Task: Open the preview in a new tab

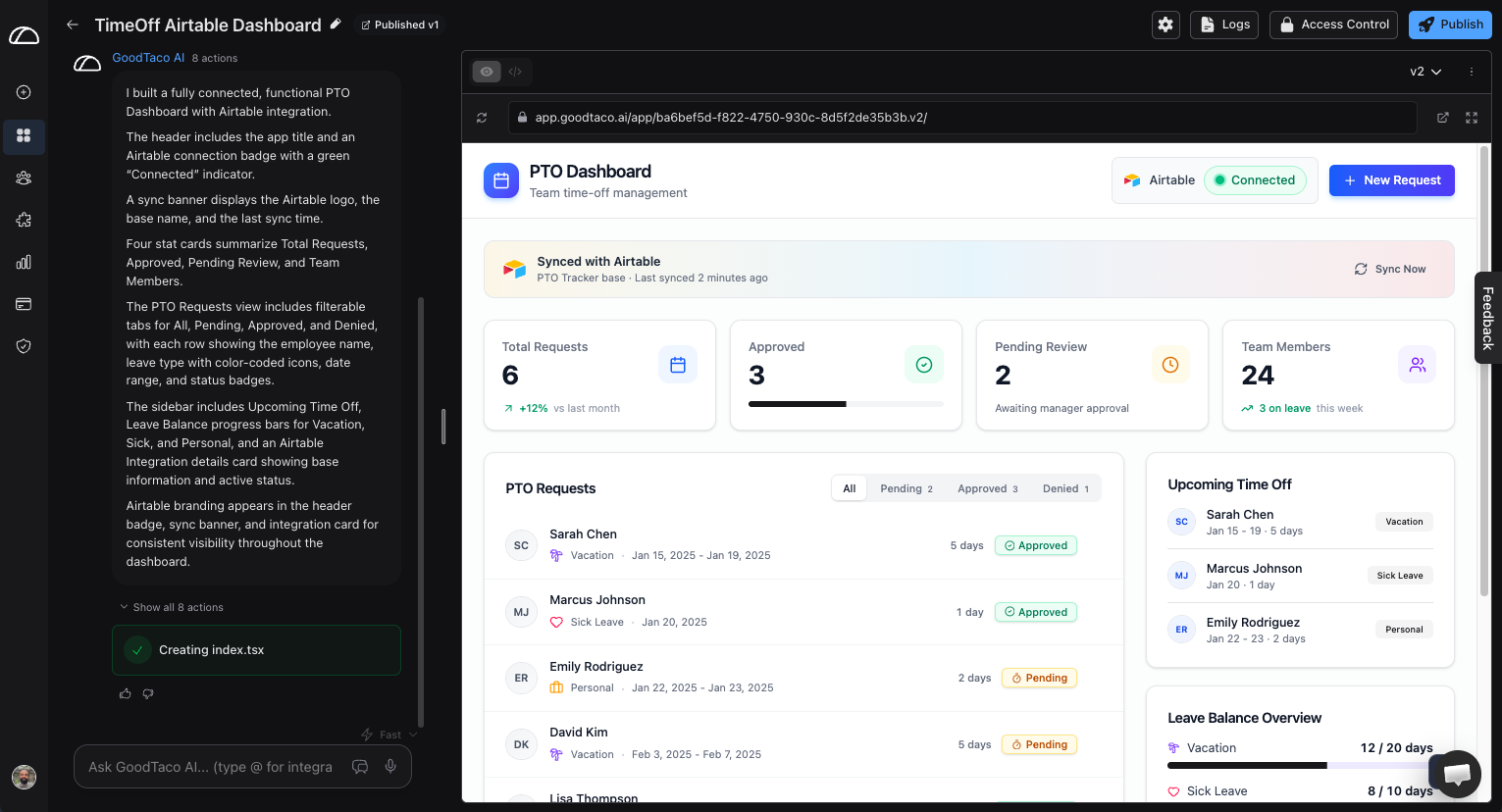Action: click(1443, 118)
